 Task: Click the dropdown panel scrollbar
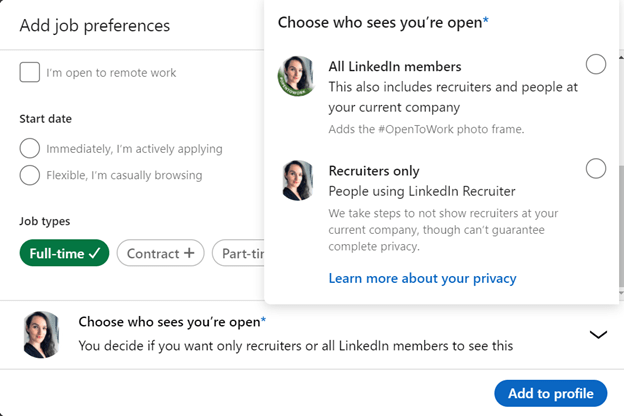pyautogui.click(x=621, y=226)
